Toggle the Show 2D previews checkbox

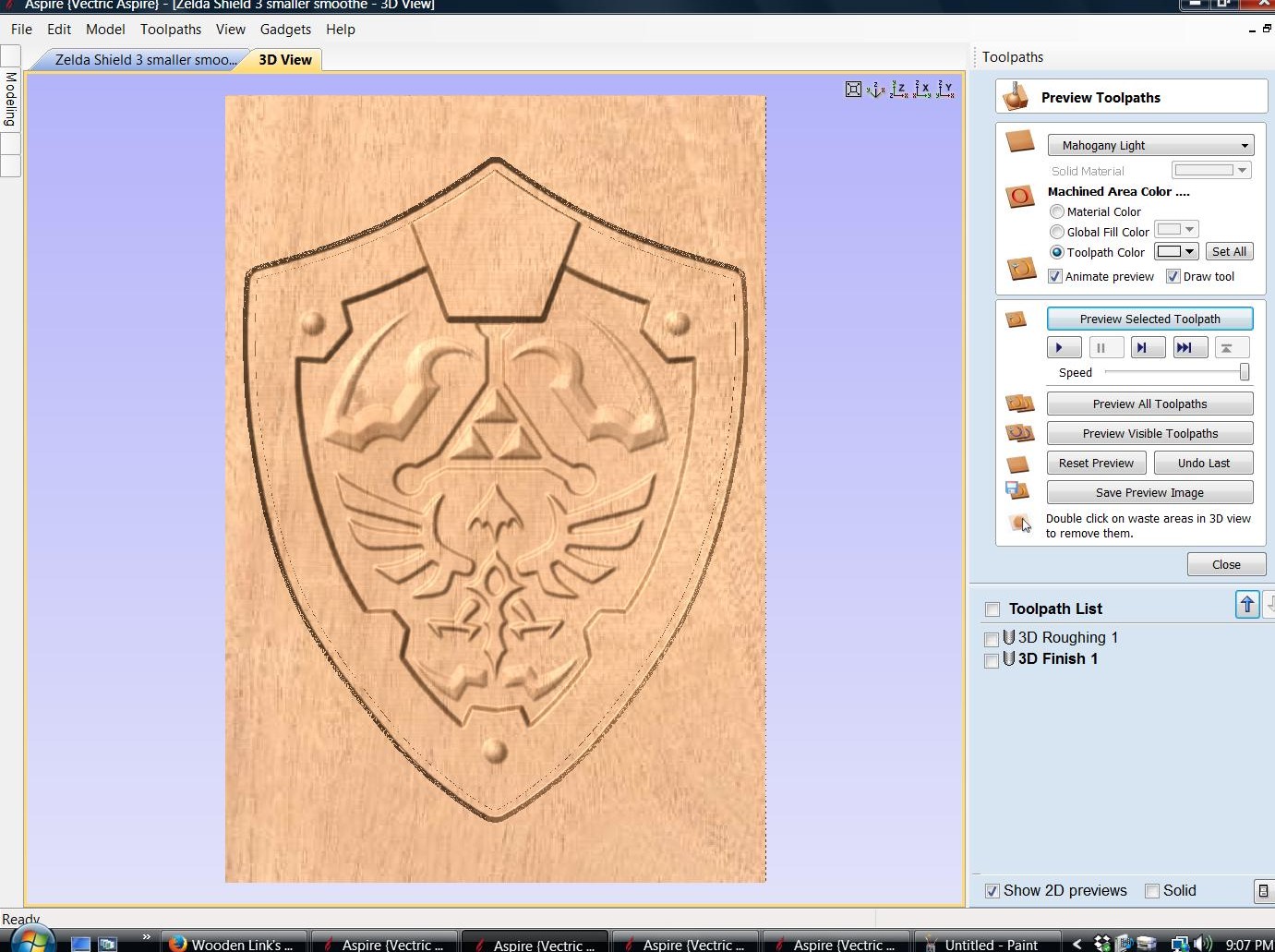point(992,891)
